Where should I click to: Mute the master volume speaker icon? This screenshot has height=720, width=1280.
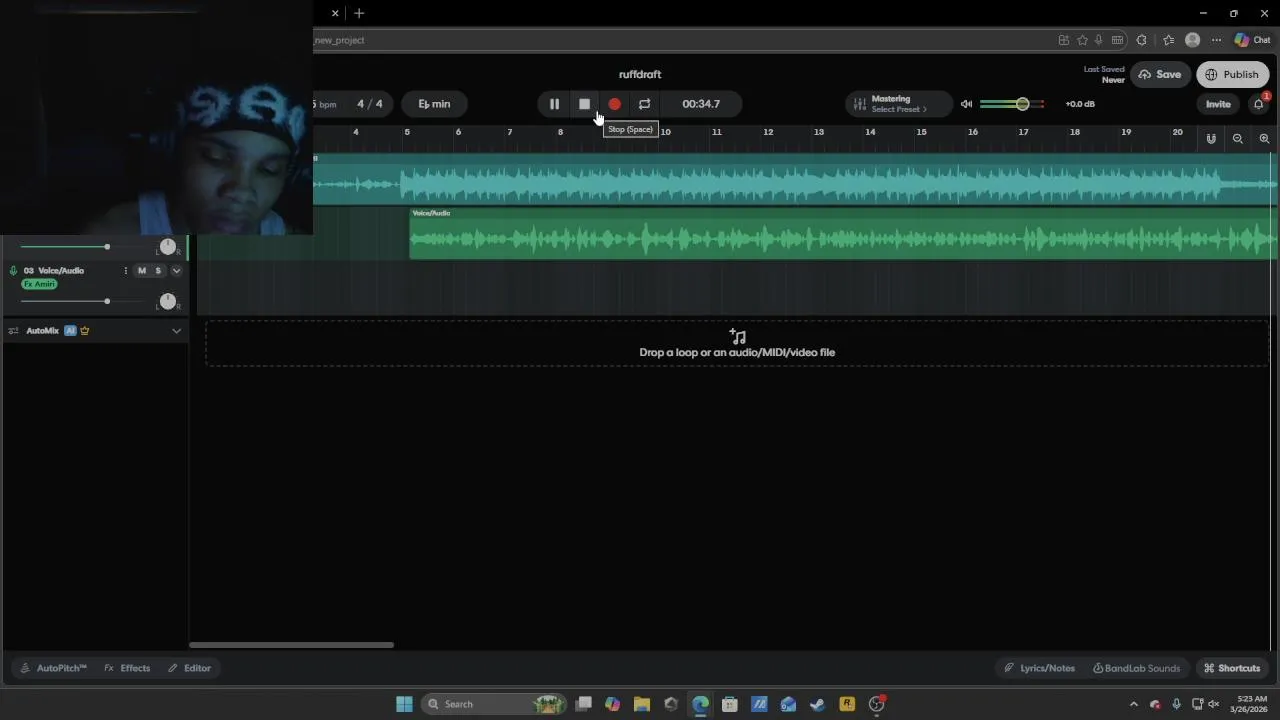(x=966, y=104)
